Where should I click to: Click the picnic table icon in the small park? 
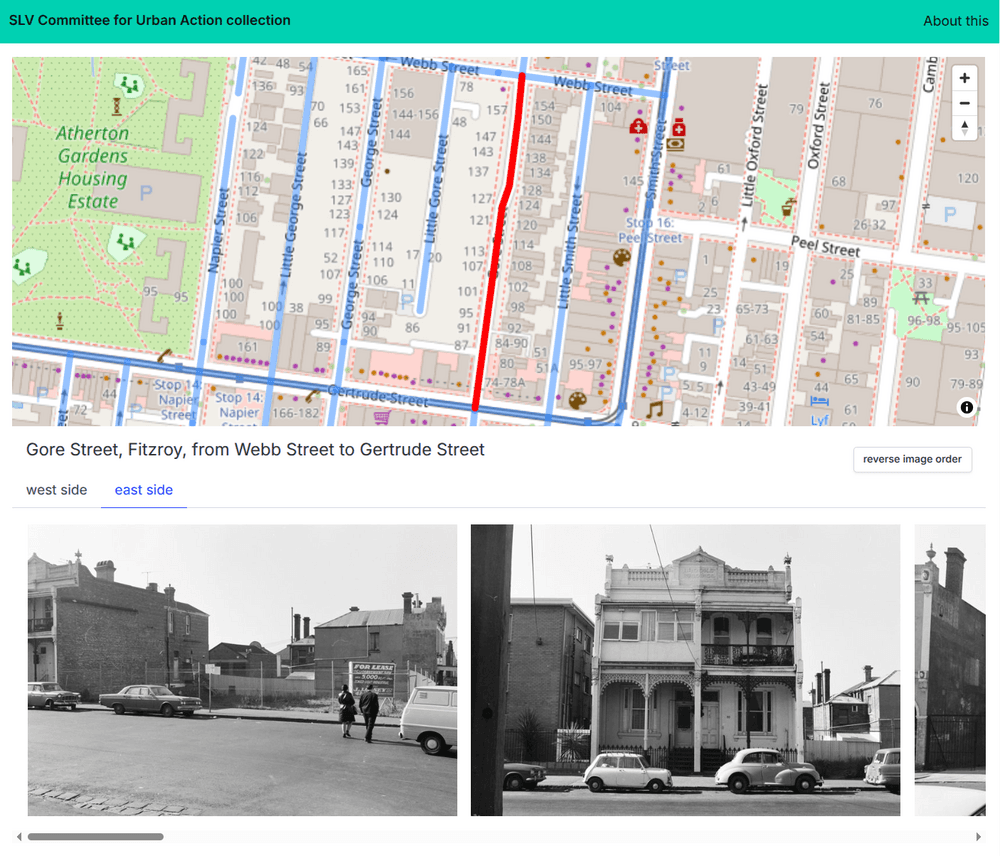(922, 298)
